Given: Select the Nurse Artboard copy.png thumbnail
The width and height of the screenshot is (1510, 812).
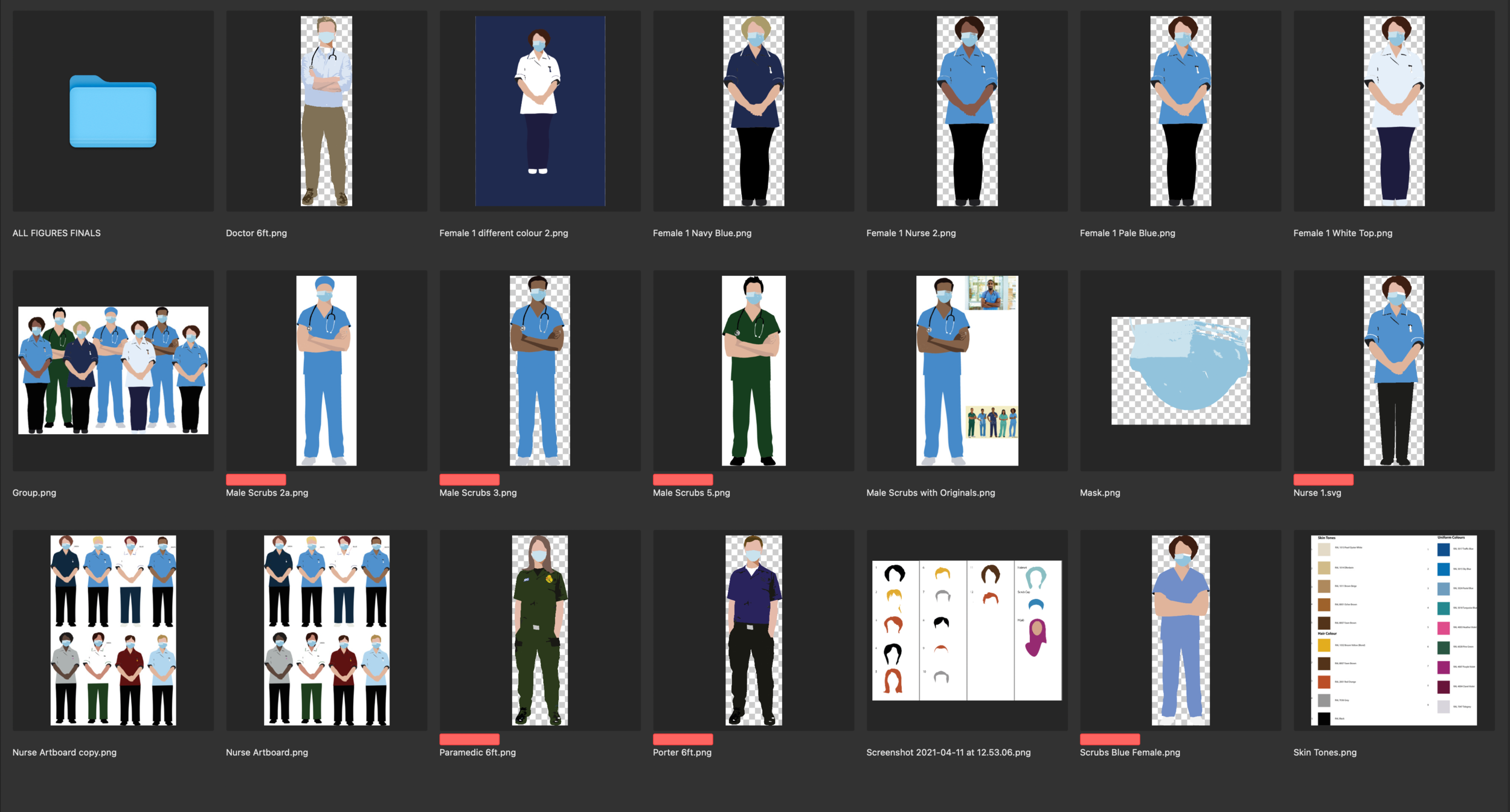Looking at the screenshot, I should [113, 630].
